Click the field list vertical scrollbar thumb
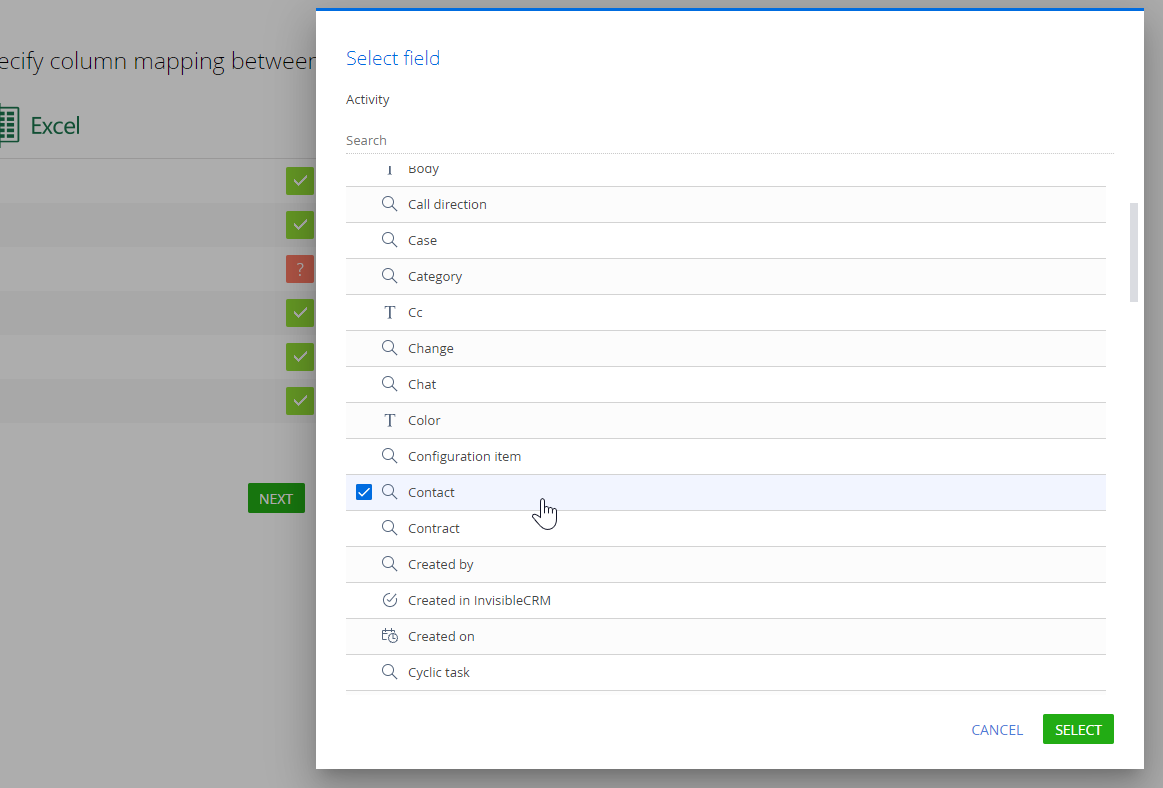The image size is (1163, 788). tap(1133, 252)
